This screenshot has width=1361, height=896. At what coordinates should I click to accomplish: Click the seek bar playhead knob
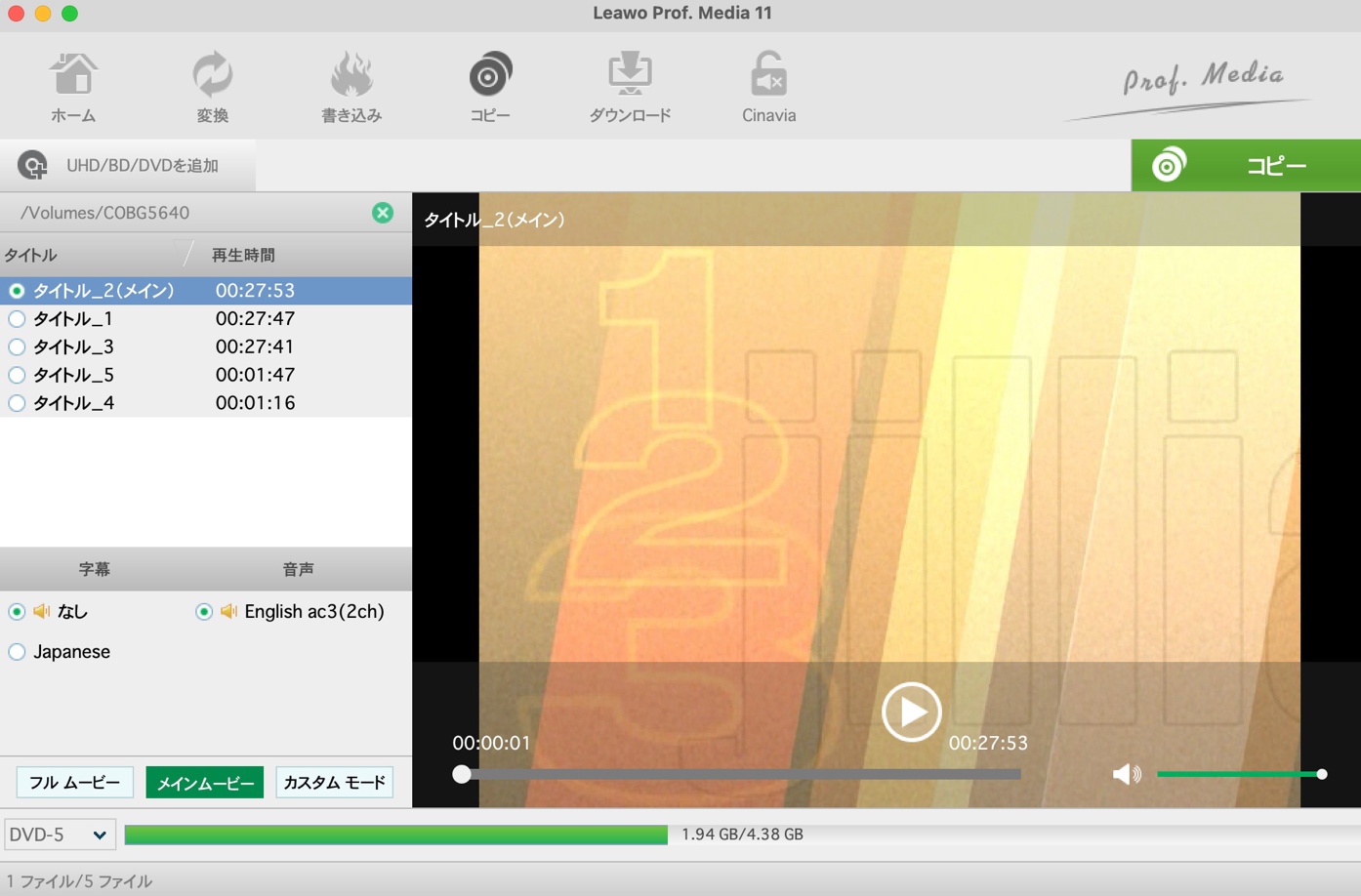pyautogui.click(x=462, y=774)
